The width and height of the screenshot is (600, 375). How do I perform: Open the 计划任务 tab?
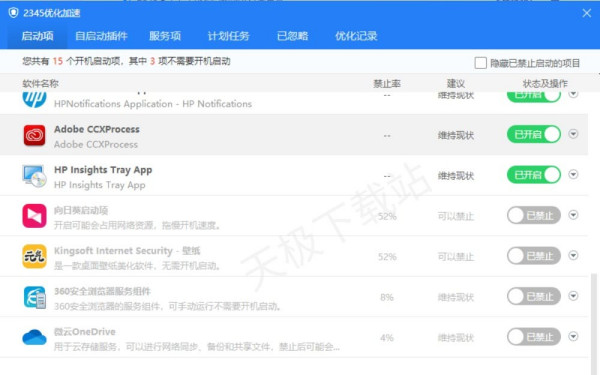point(228,36)
